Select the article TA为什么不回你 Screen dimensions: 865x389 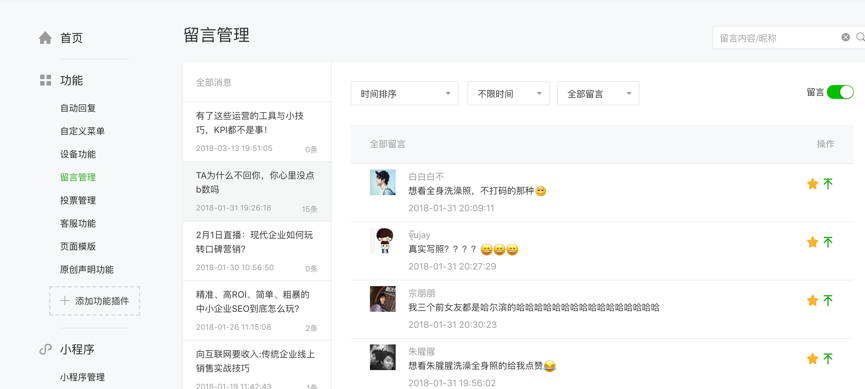[x=257, y=191]
